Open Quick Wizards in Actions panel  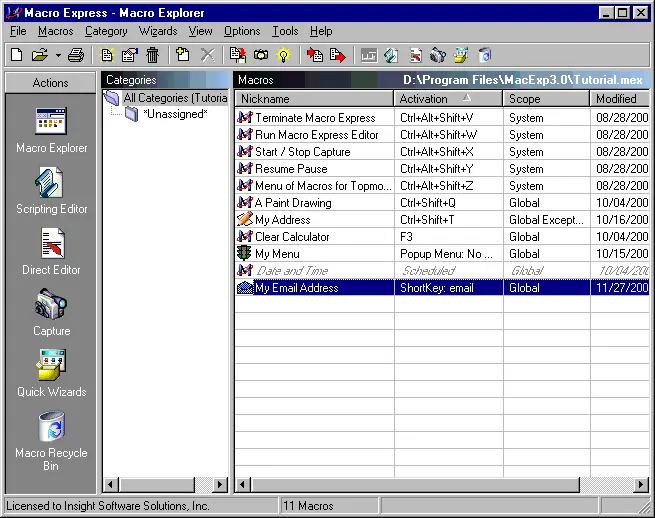pos(51,368)
